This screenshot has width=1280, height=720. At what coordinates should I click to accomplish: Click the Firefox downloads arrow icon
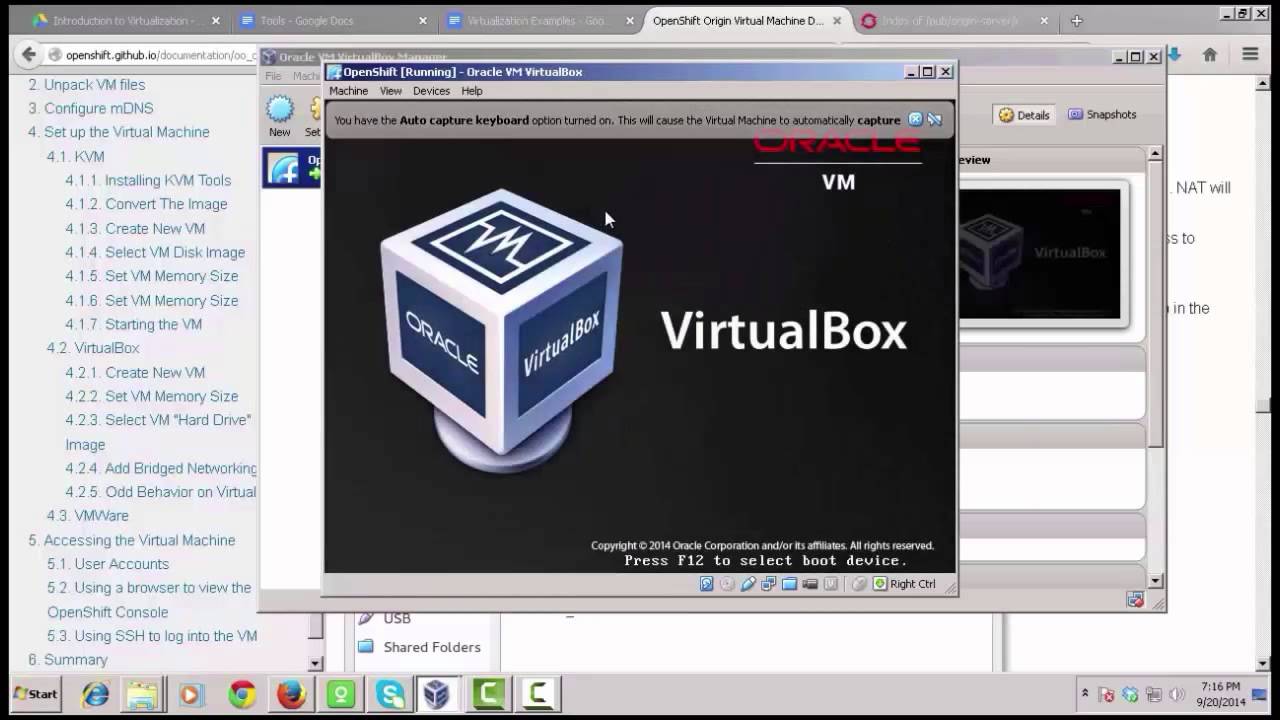(x=1175, y=55)
